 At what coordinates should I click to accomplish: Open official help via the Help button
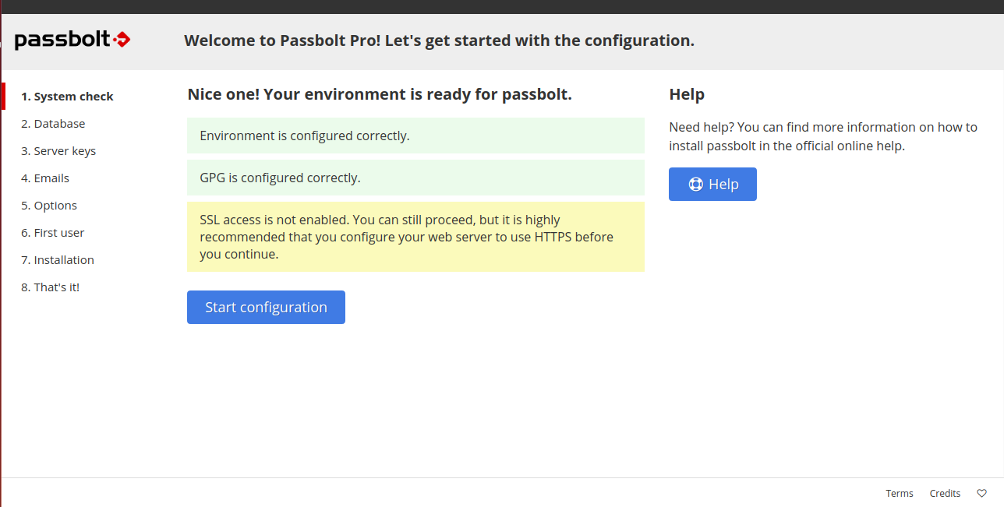(x=713, y=184)
